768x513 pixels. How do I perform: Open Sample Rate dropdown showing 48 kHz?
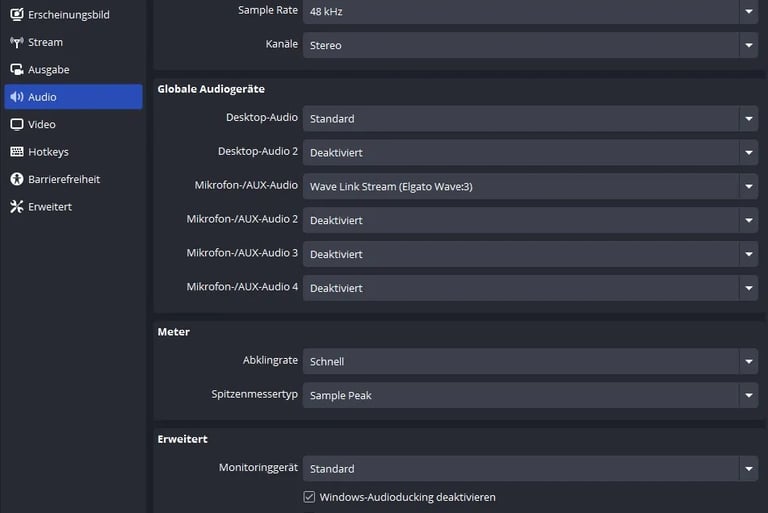pos(530,11)
